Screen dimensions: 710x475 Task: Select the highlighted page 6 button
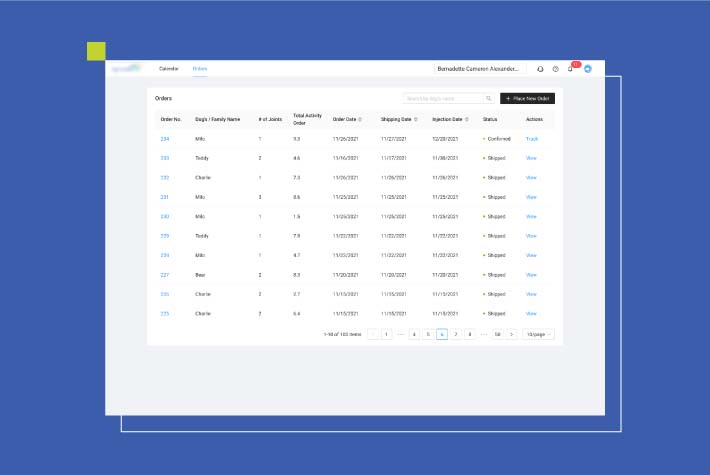tap(442, 334)
